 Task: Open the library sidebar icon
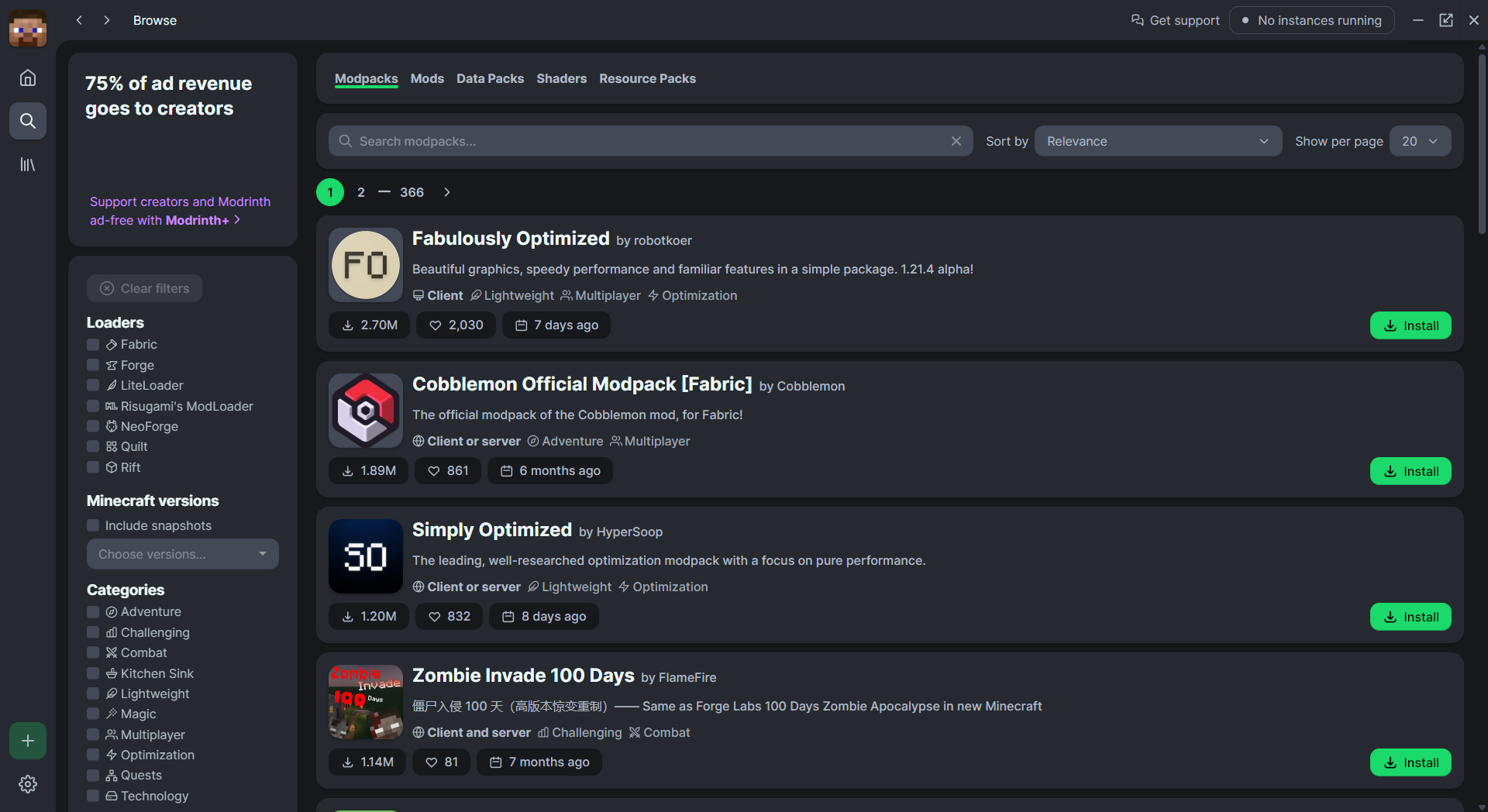[28, 164]
